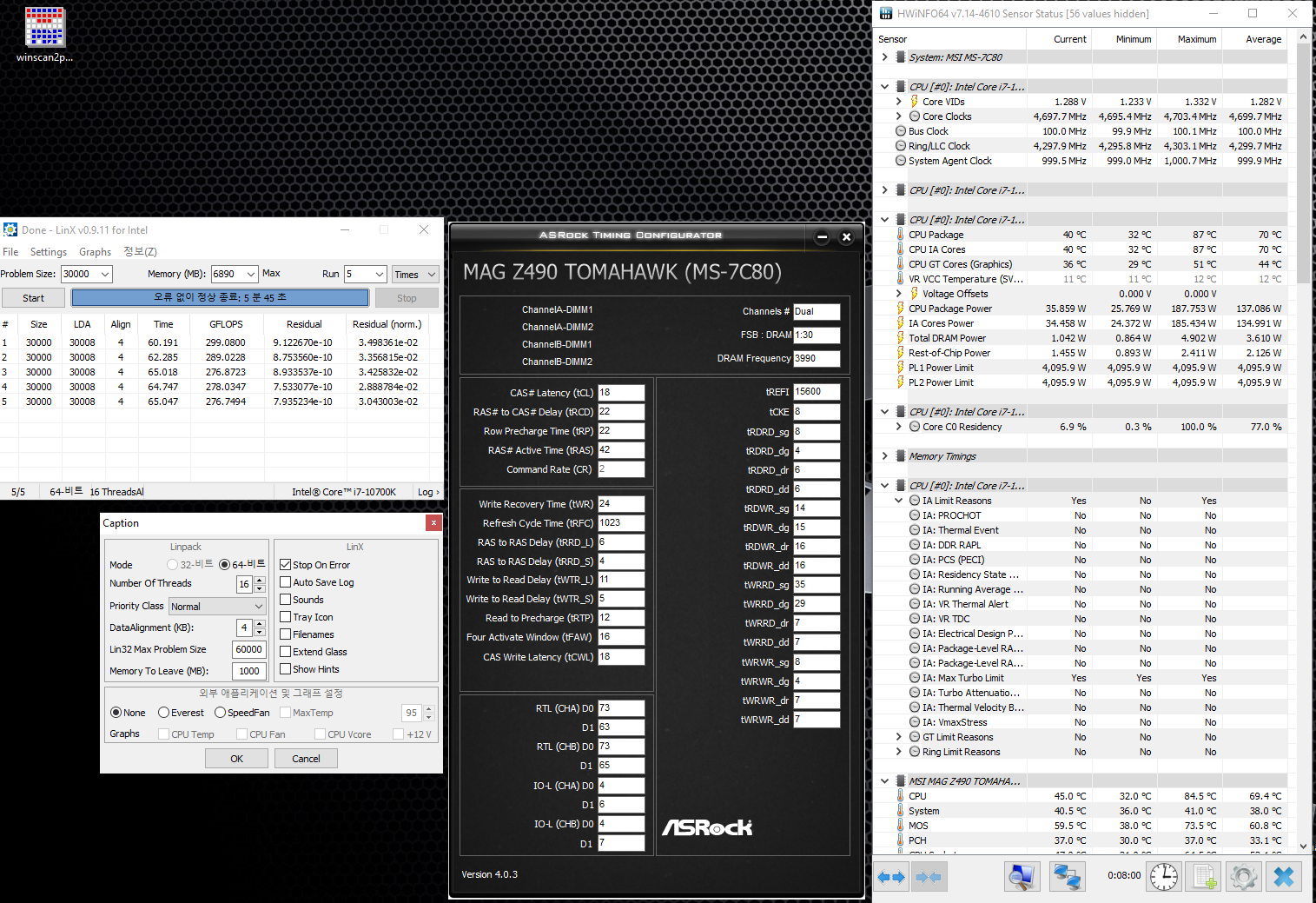Click the Memory To Leave (MB) field
This screenshot has height=903, width=1316.
248,671
